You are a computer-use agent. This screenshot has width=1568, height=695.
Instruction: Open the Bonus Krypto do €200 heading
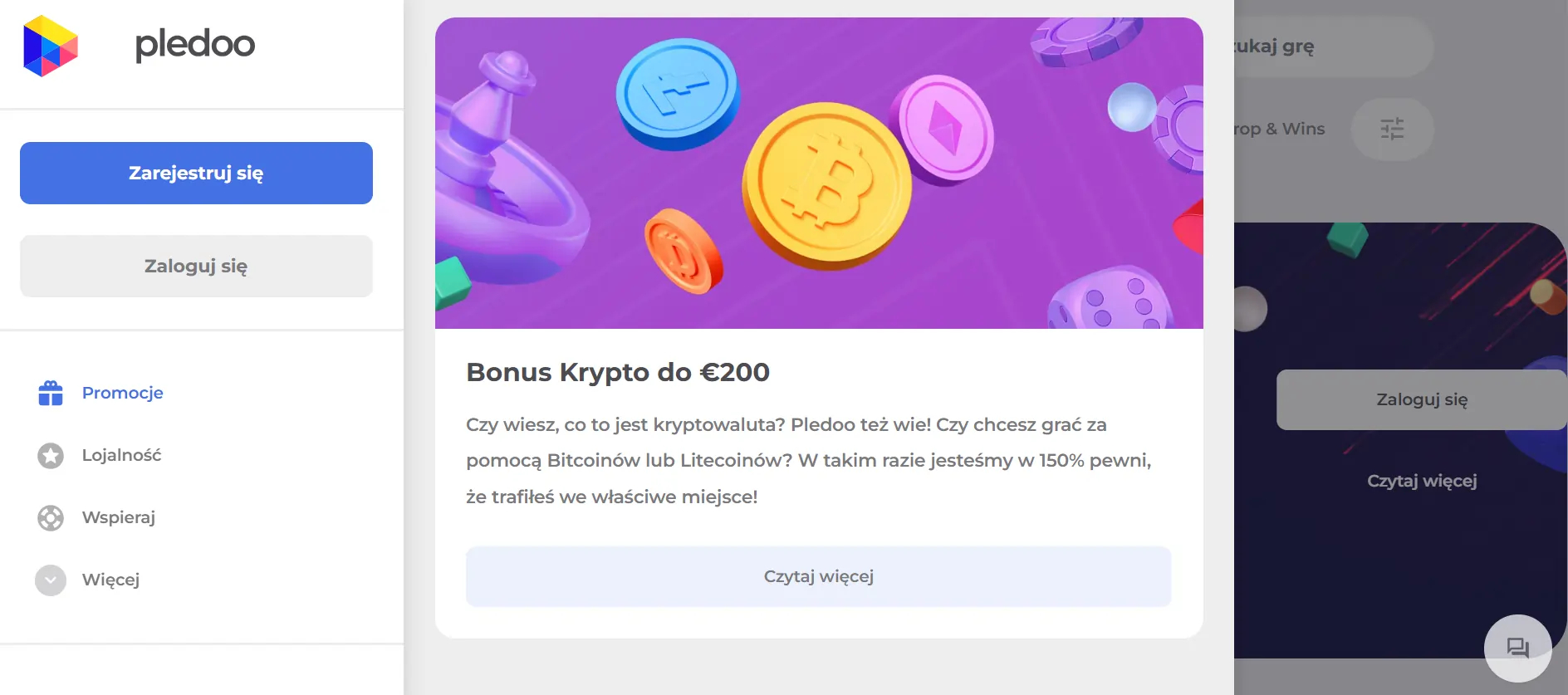(x=618, y=372)
